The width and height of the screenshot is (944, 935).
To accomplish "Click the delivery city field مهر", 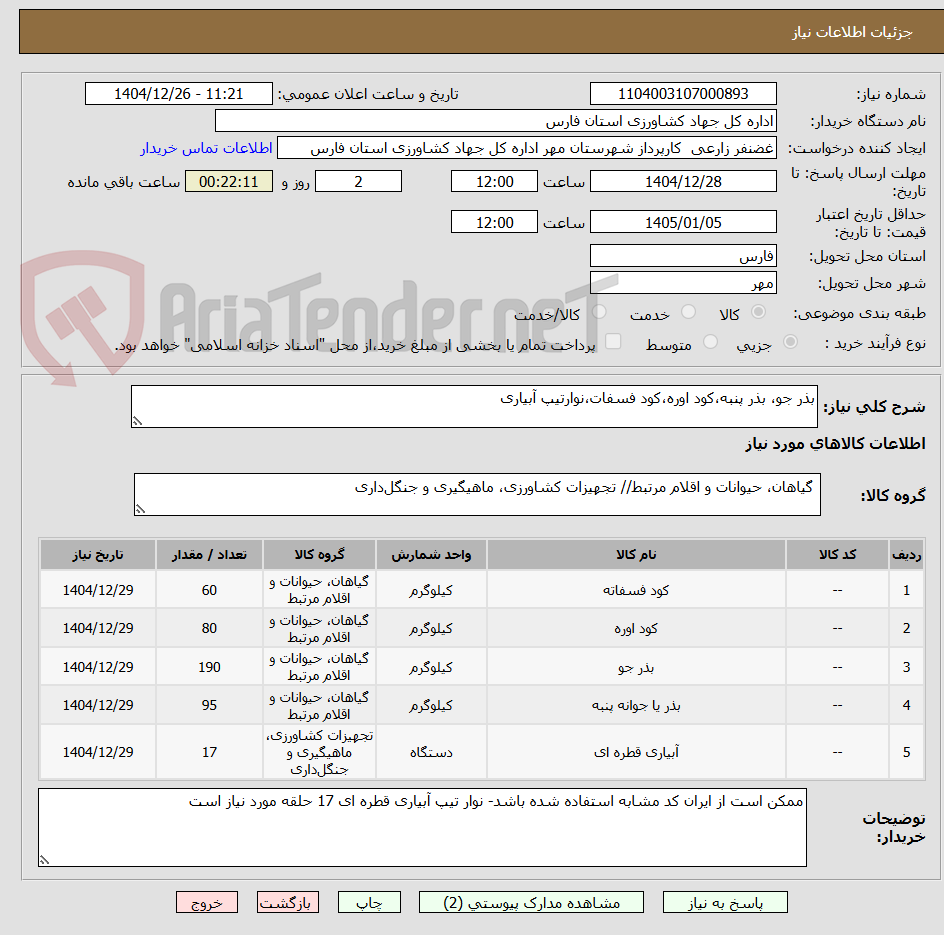I will click(683, 283).
